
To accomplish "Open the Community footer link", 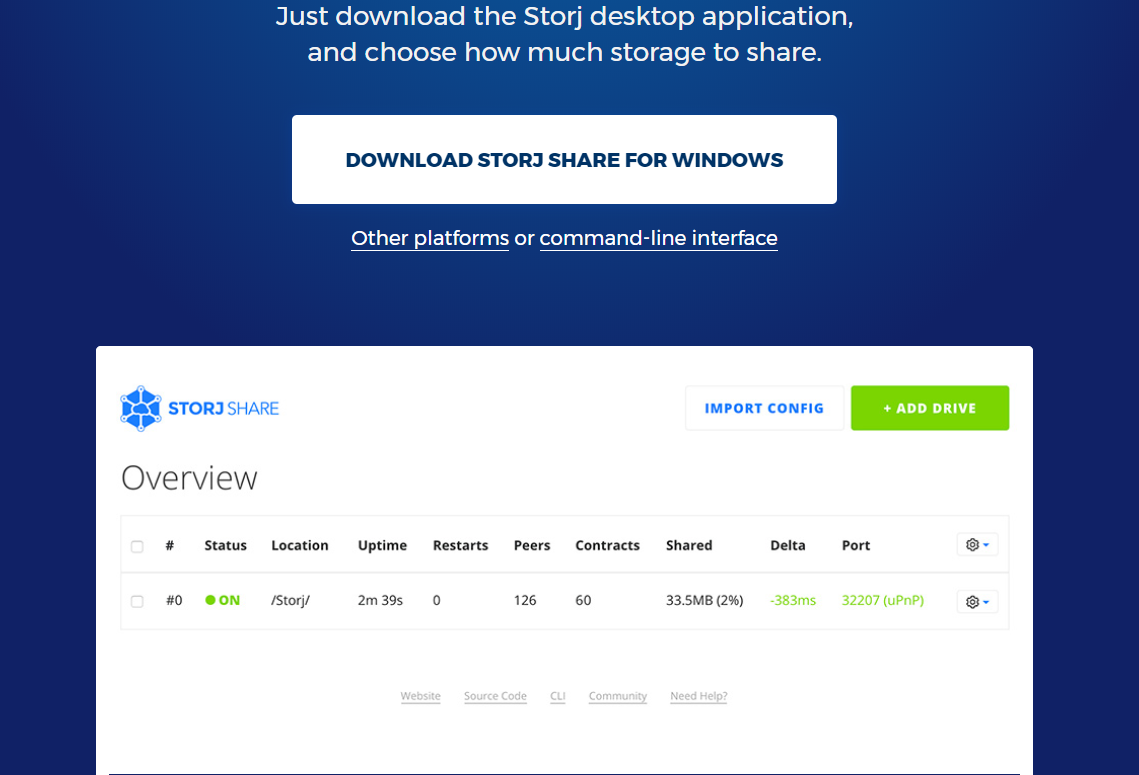I will [x=617, y=696].
